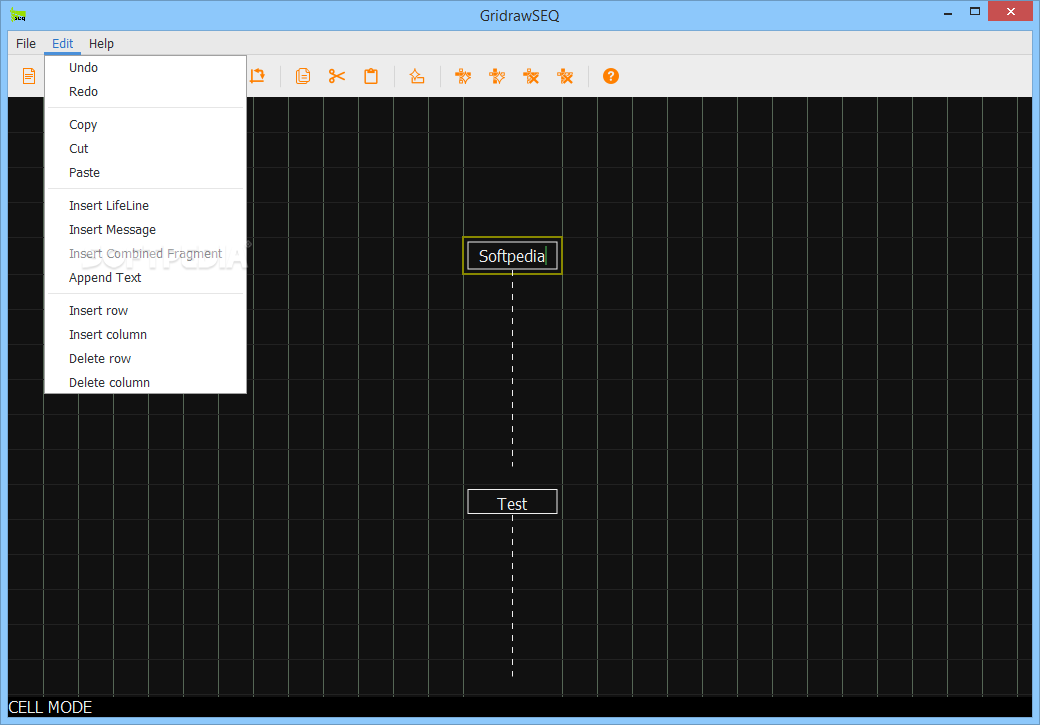
Task: Click the scissors cut toolbar icon
Action: 337,76
